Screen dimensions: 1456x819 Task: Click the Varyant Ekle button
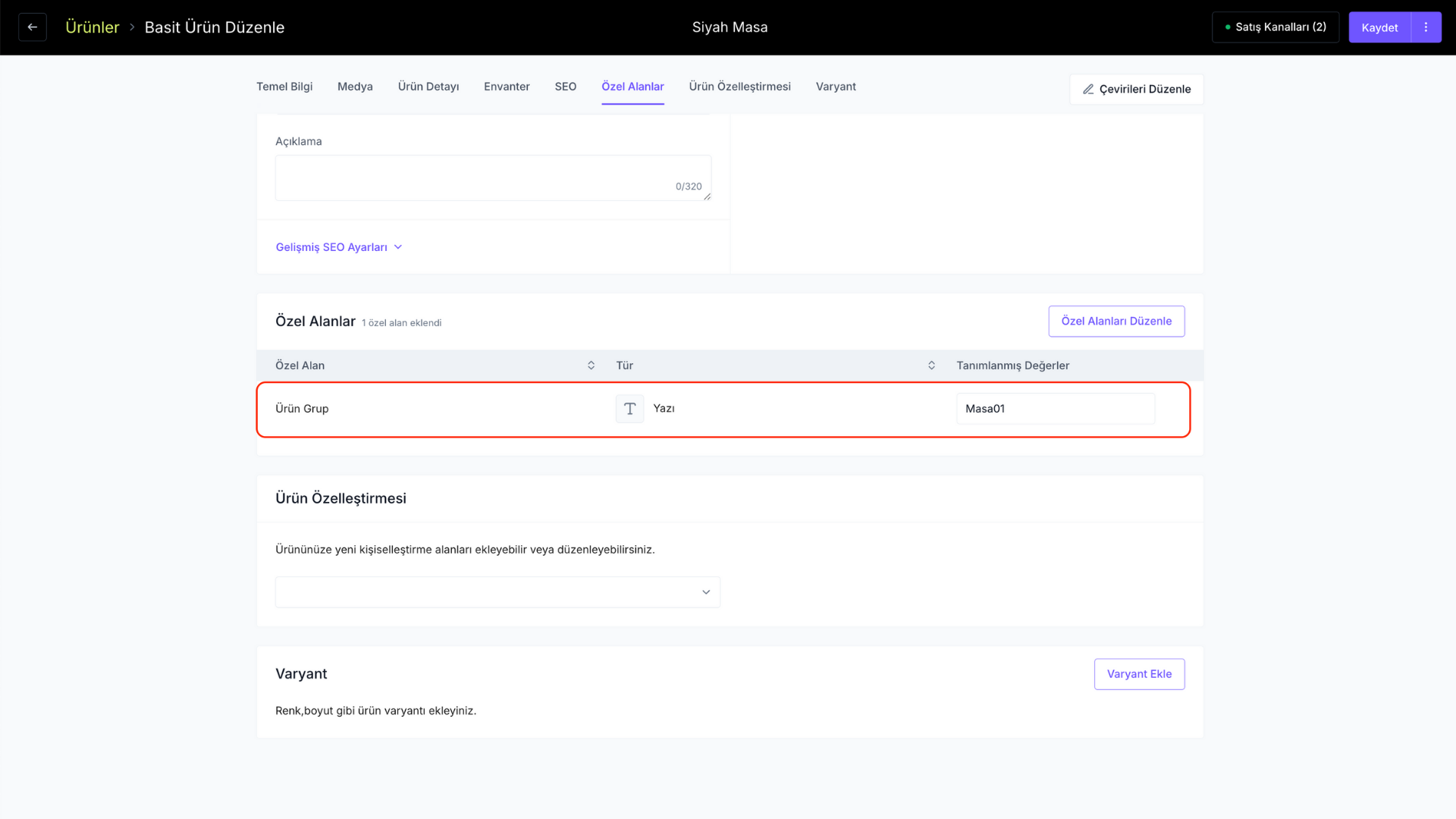click(x=1139, y=674)
